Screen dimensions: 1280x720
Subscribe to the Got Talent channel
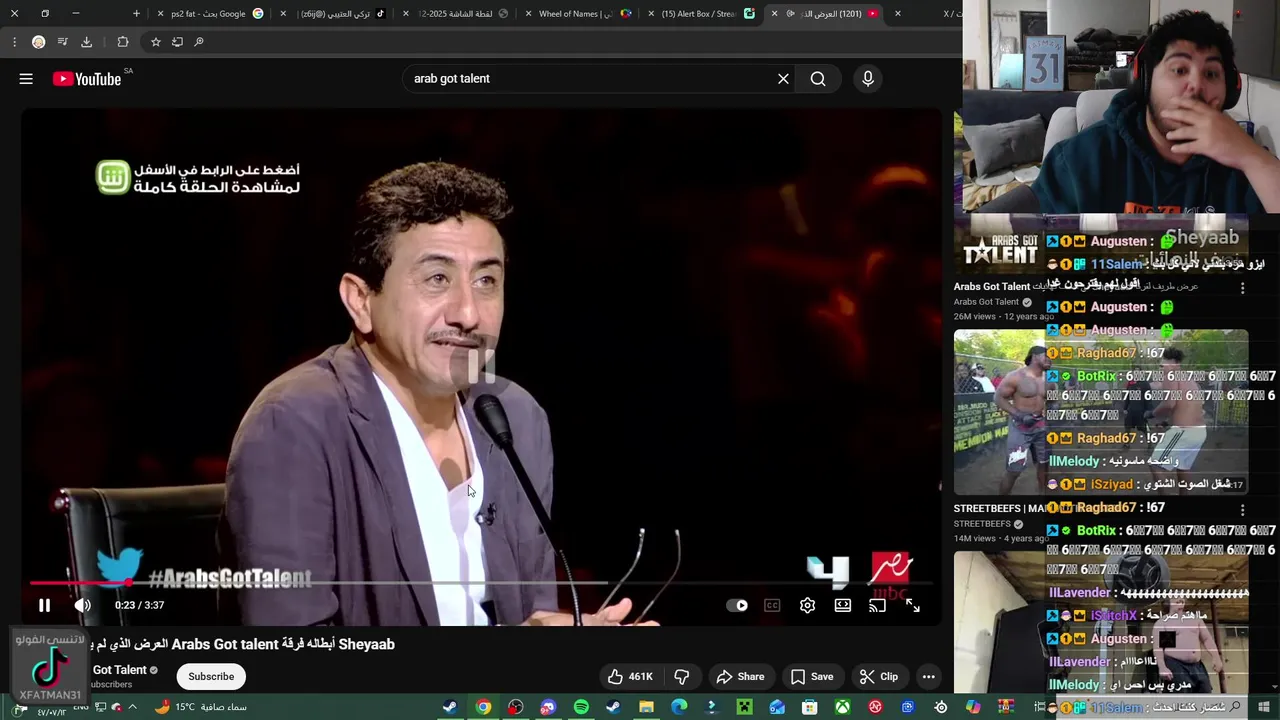click(x=211, y=676)
